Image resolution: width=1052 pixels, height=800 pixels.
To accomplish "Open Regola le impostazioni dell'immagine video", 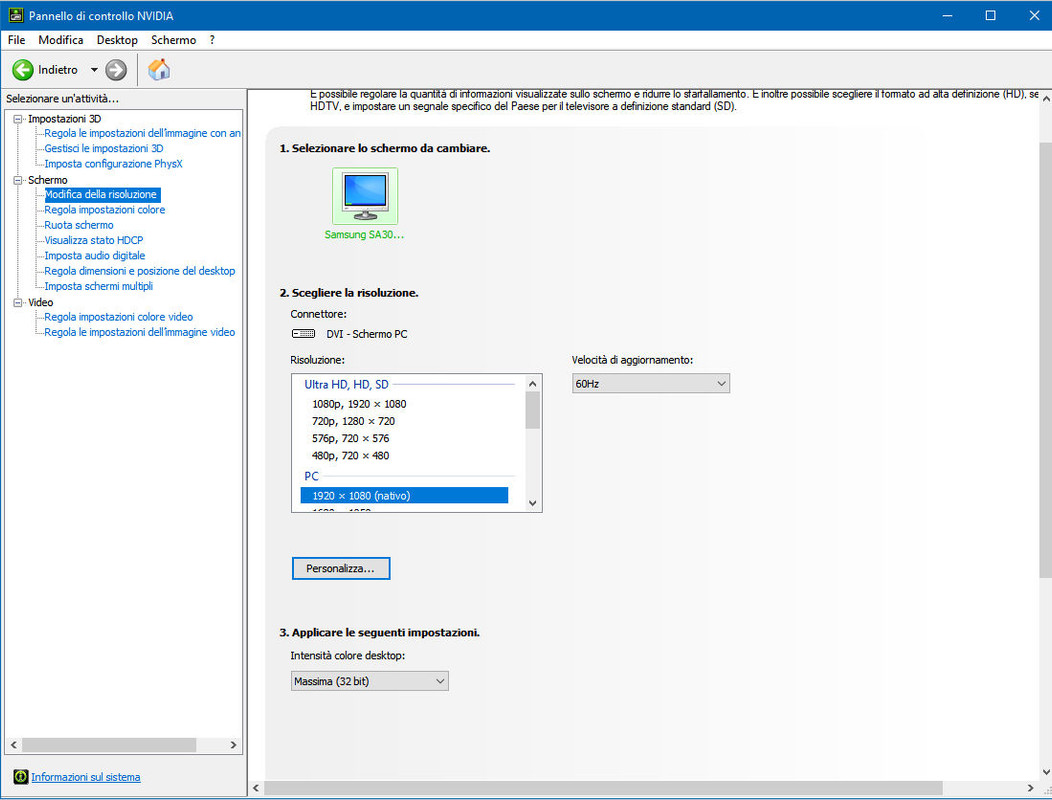I will (x=140, y=332).
